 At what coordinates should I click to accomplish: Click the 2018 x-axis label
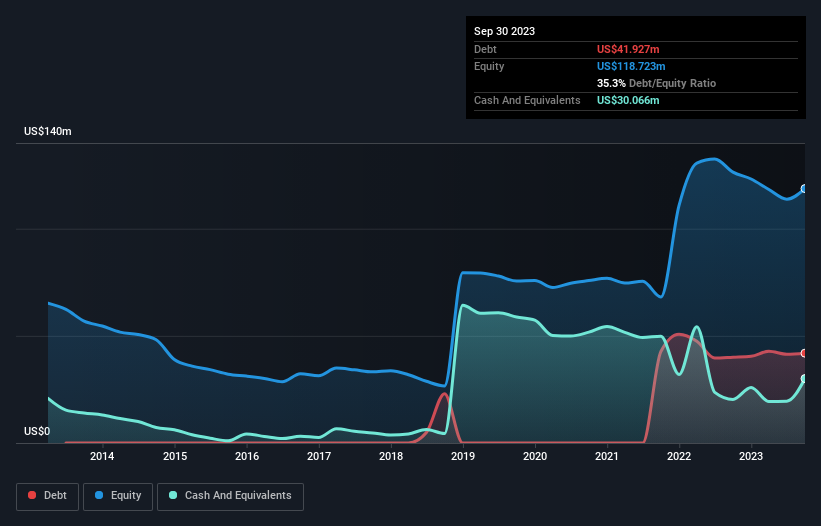point(391,456)
